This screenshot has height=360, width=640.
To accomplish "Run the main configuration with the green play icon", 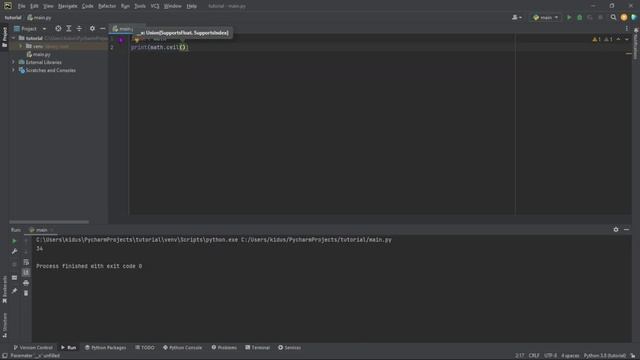I will coord(569,18).
